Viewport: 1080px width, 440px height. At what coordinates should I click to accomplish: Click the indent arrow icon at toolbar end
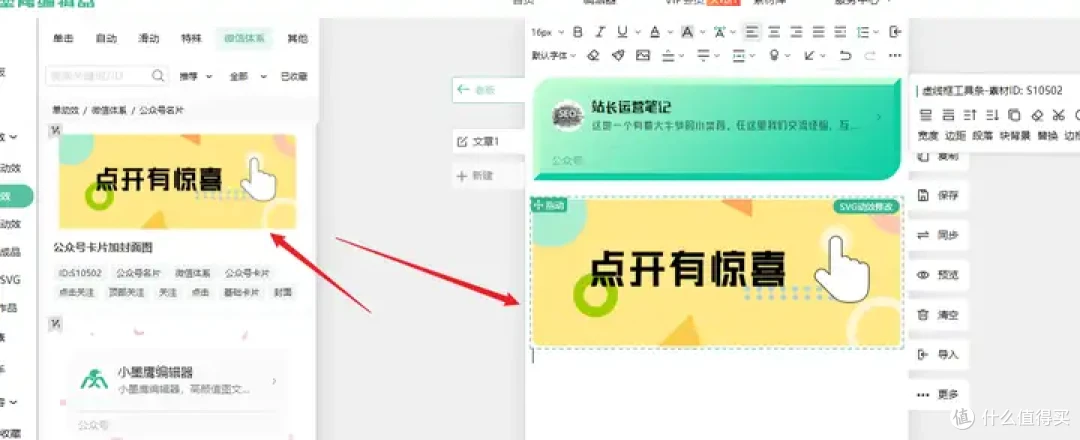(x=895, y=32)
